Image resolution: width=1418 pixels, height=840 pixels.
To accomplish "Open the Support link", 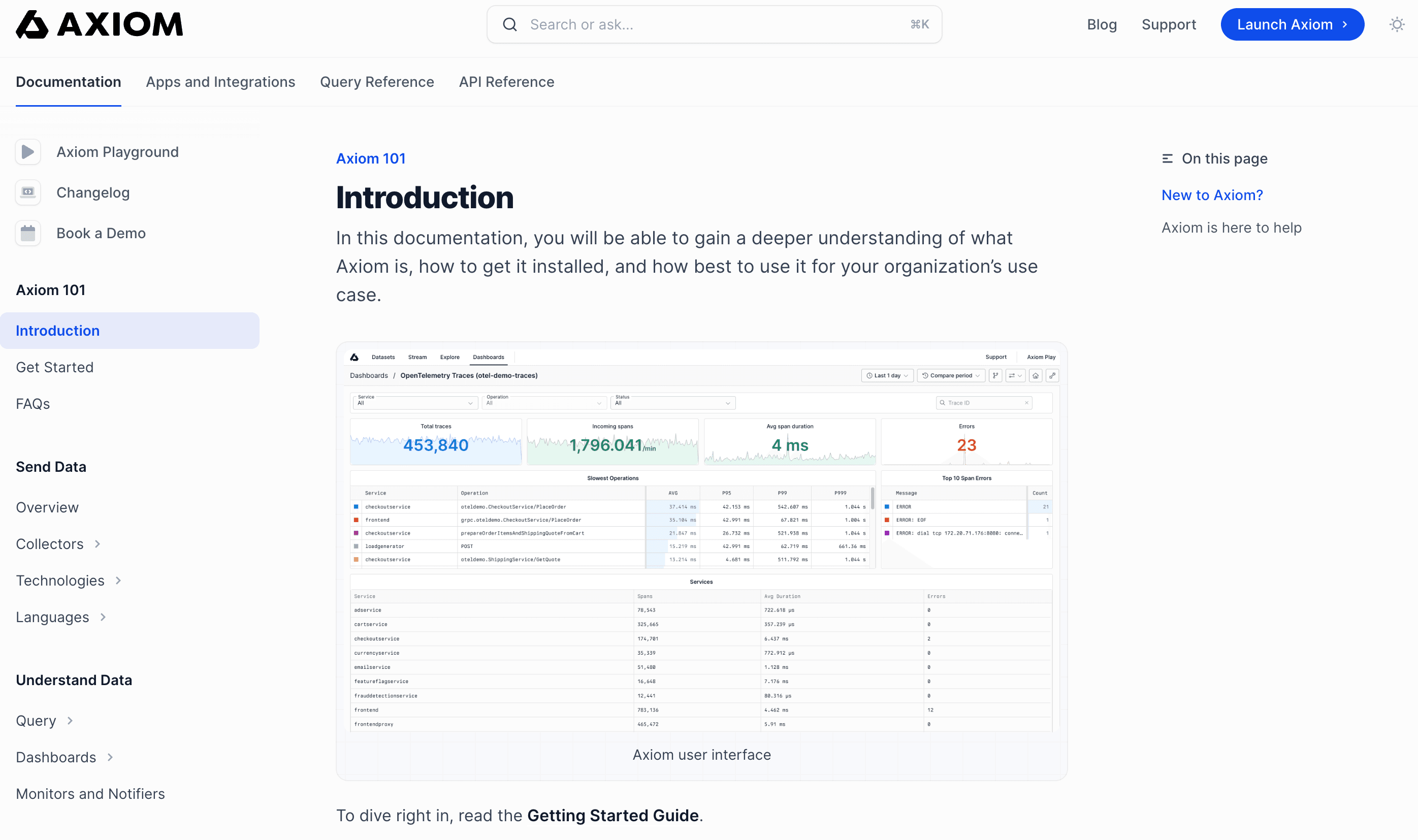I will (x=1169, y=24).
